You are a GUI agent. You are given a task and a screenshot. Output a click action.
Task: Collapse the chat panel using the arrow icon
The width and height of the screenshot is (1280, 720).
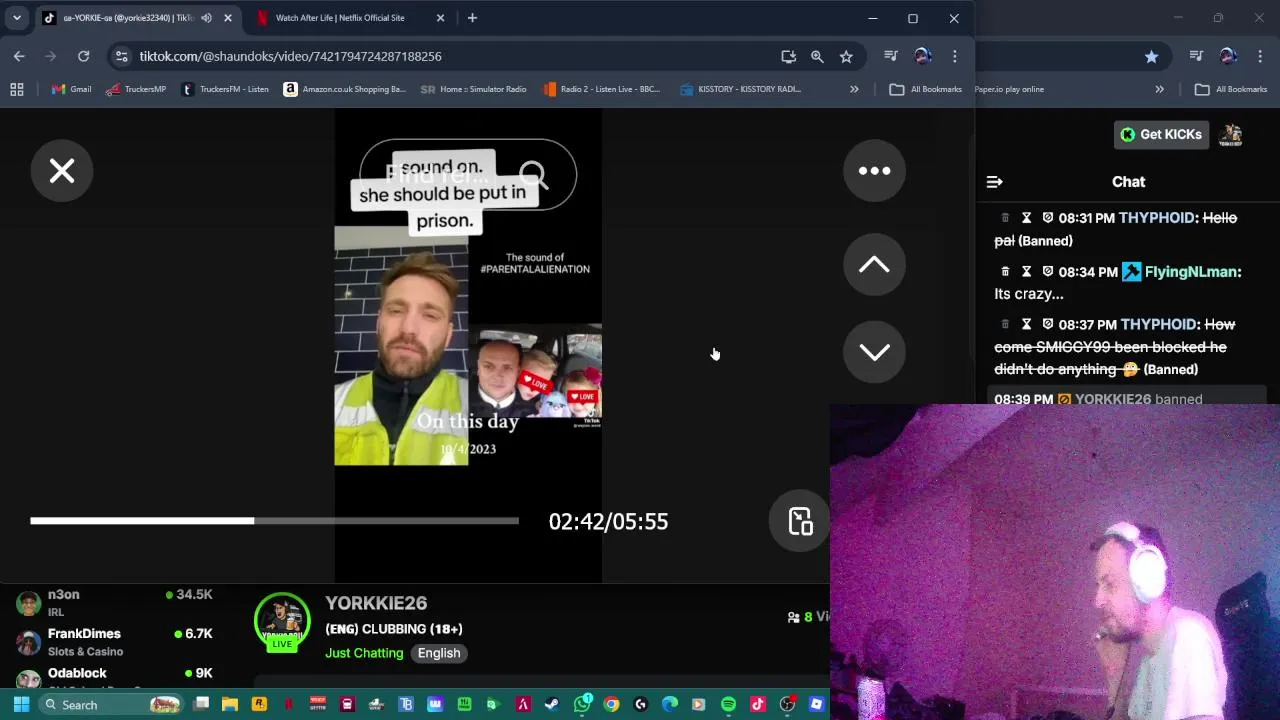coord(994,182)
